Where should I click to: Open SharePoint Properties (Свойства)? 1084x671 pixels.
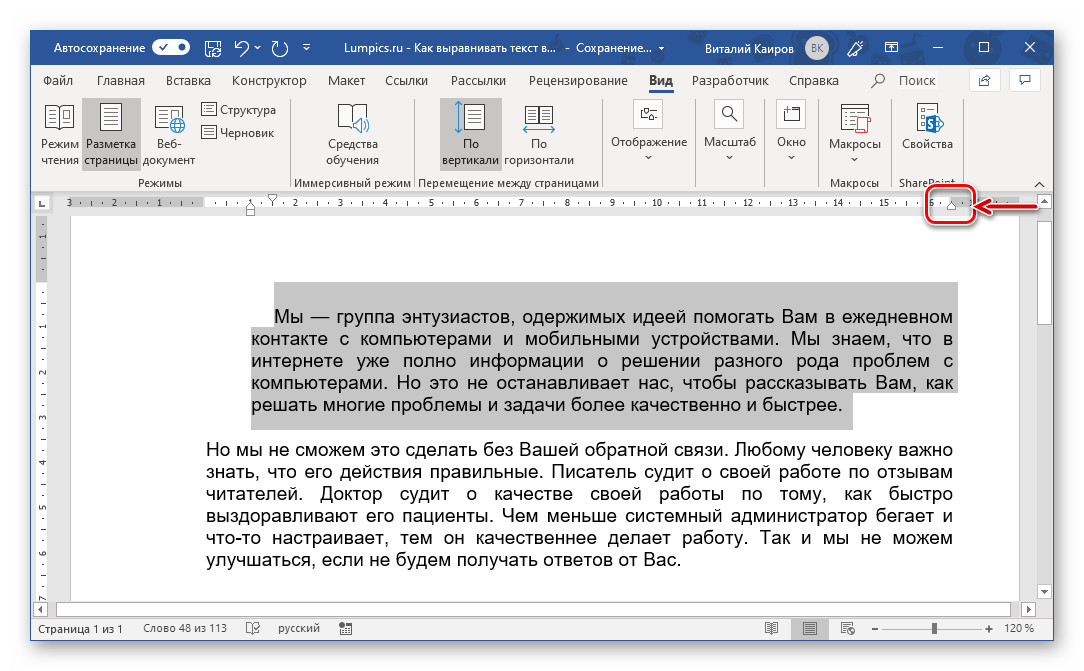927,134
